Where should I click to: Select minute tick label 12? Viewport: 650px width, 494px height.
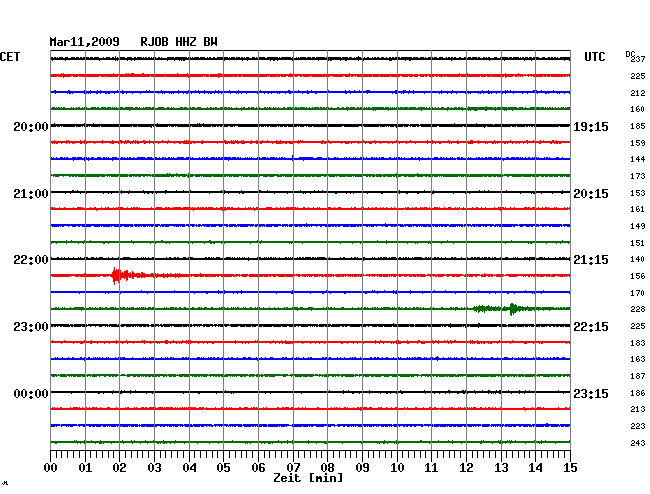point(466,467)
